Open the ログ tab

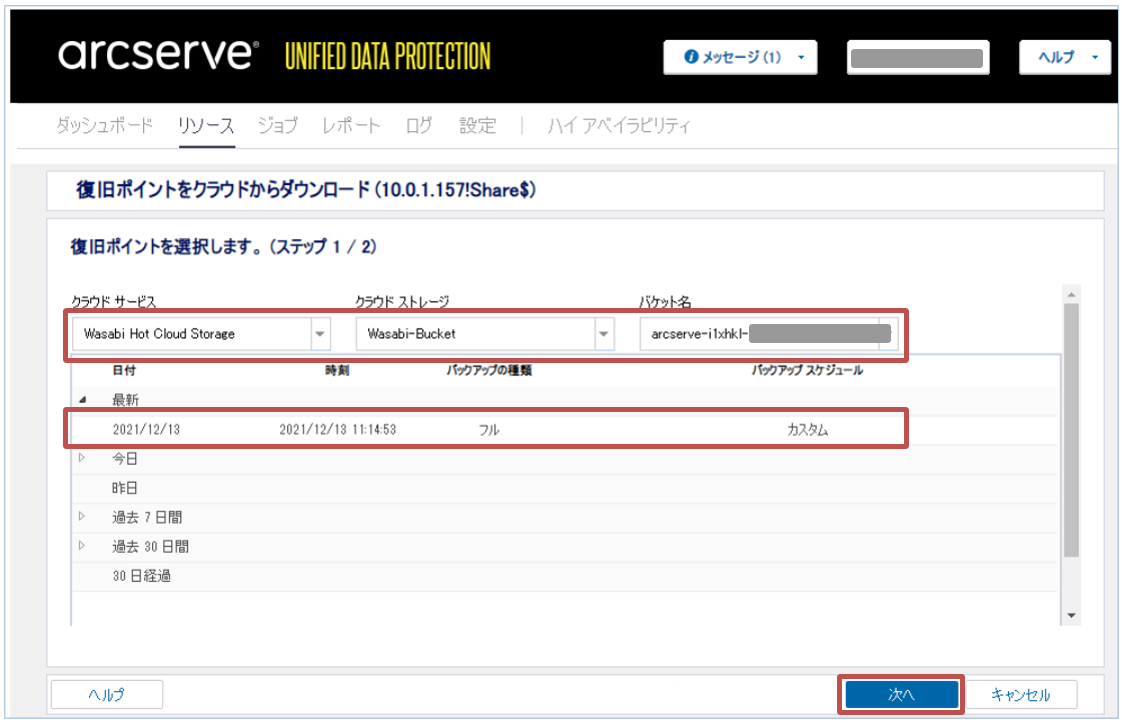coord(419,125)
